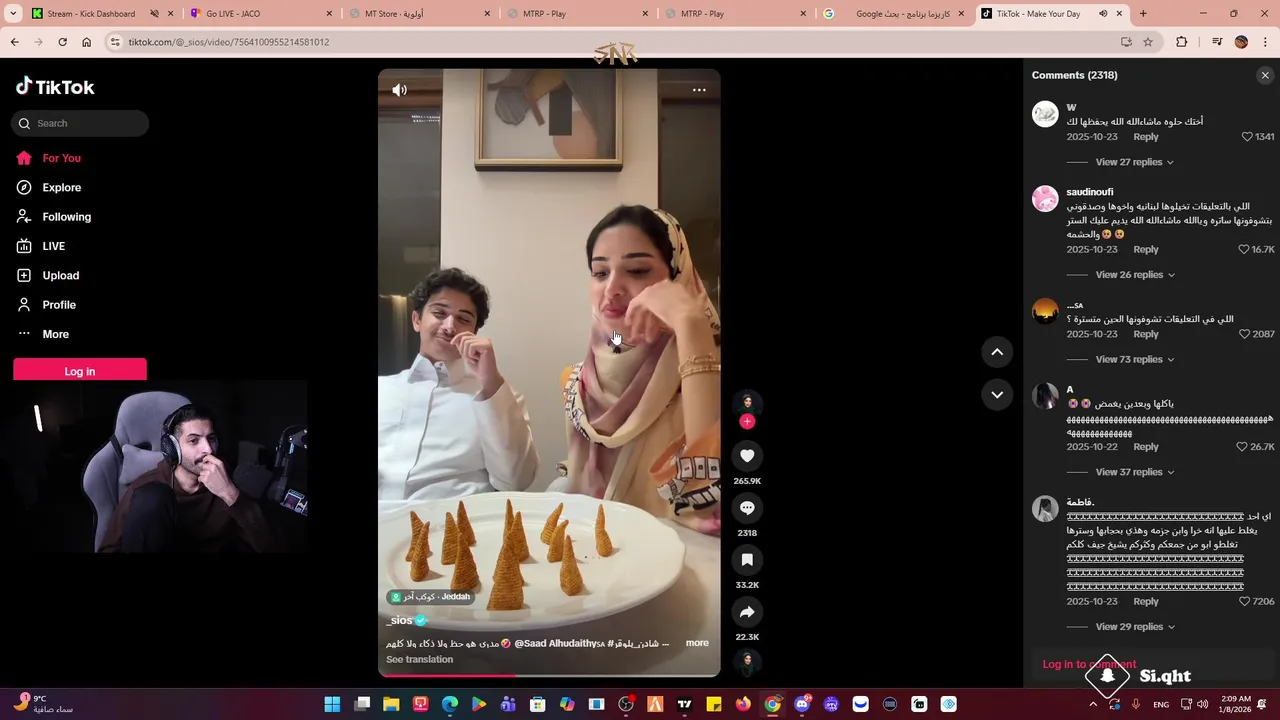Like the comment with 7206 likes
The height and width of the screenshot is (720, 1280).
[1245, 602]
